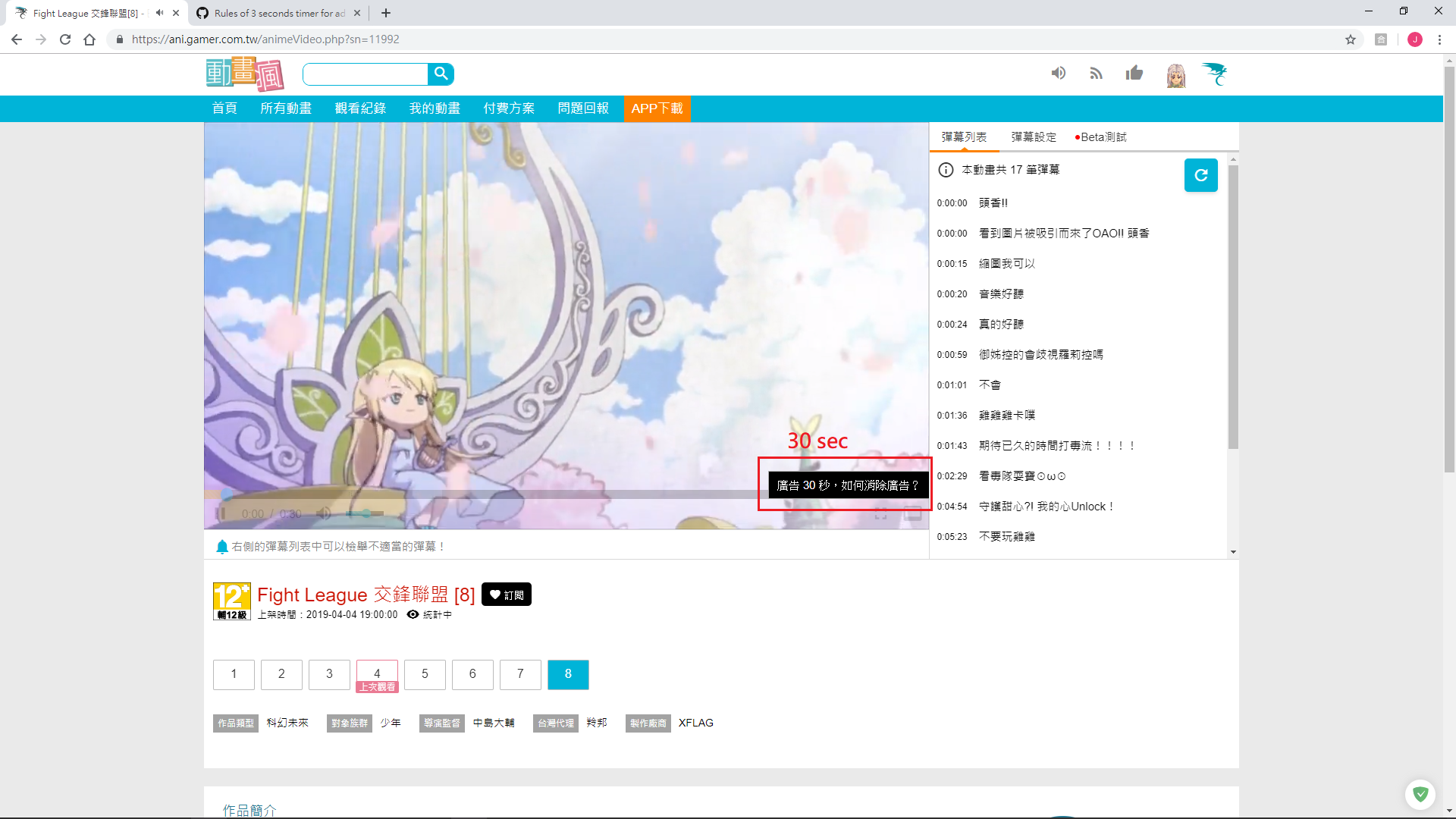
Task: Focus the site search input field
Action: [366, 74]
